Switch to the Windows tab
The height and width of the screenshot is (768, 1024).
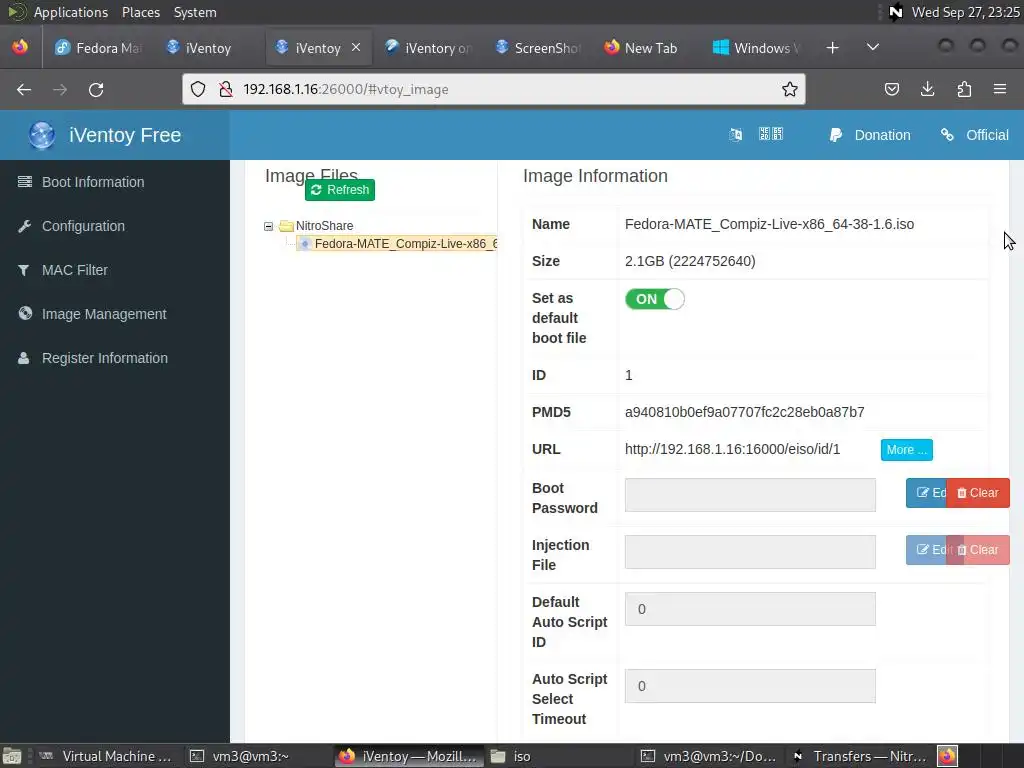tap(756, 48)
